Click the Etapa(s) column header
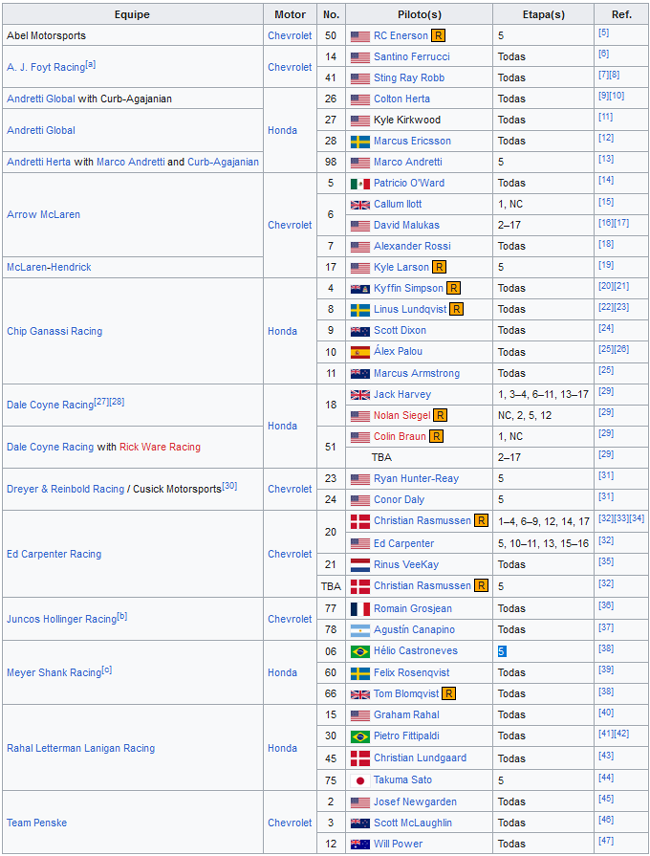The image size is (650, 856). 543,15
